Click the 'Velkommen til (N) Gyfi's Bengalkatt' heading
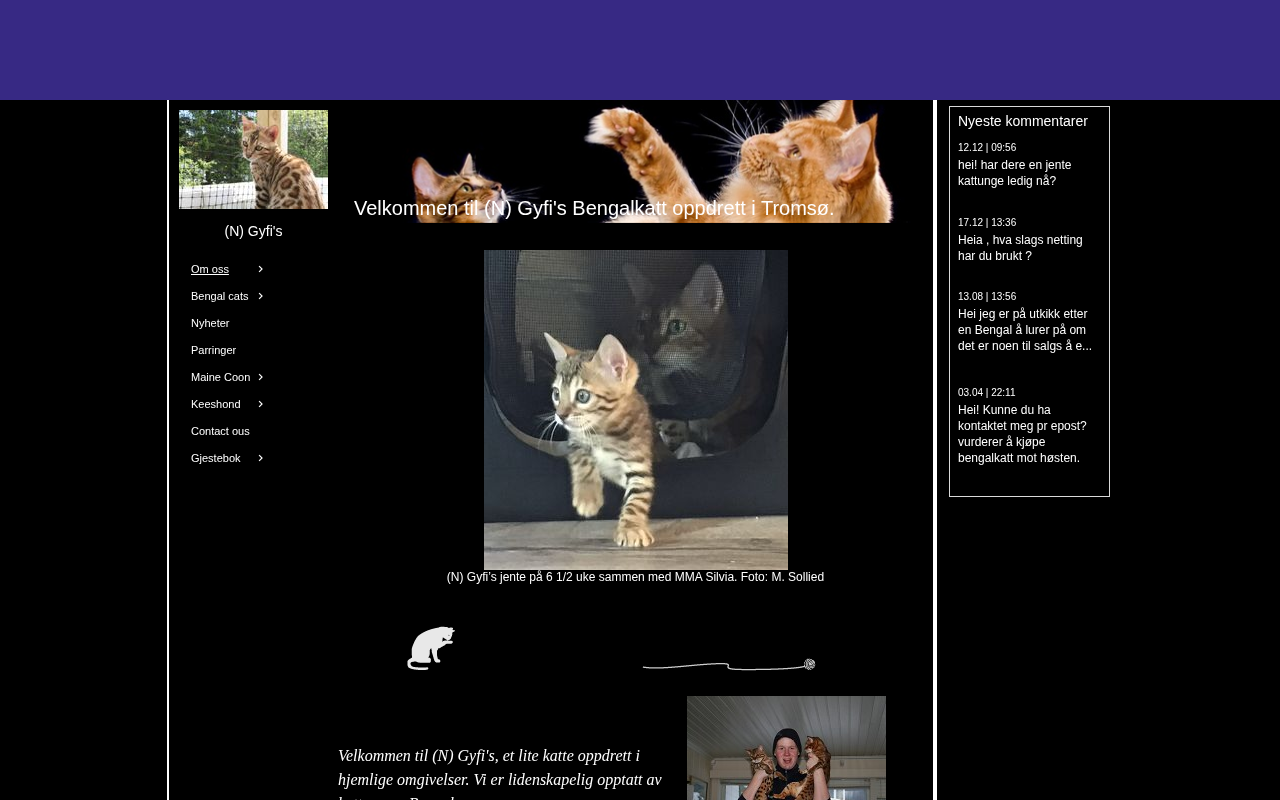The image size is (1280, 800). tap(594, 208)
